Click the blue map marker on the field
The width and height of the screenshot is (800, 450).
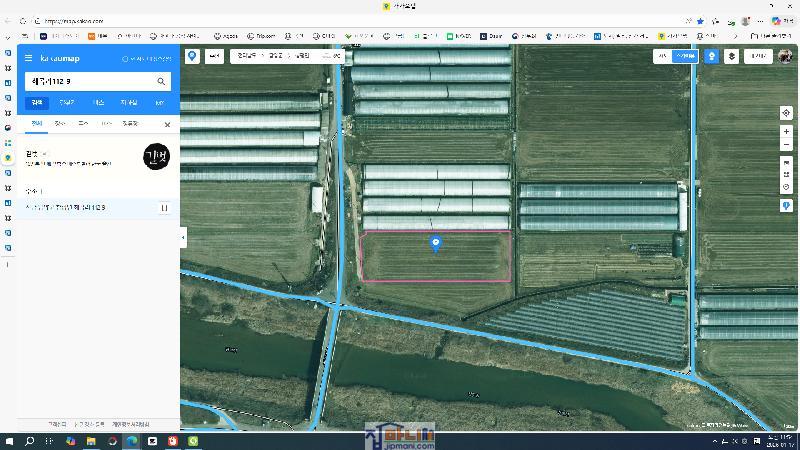[435, 243]
